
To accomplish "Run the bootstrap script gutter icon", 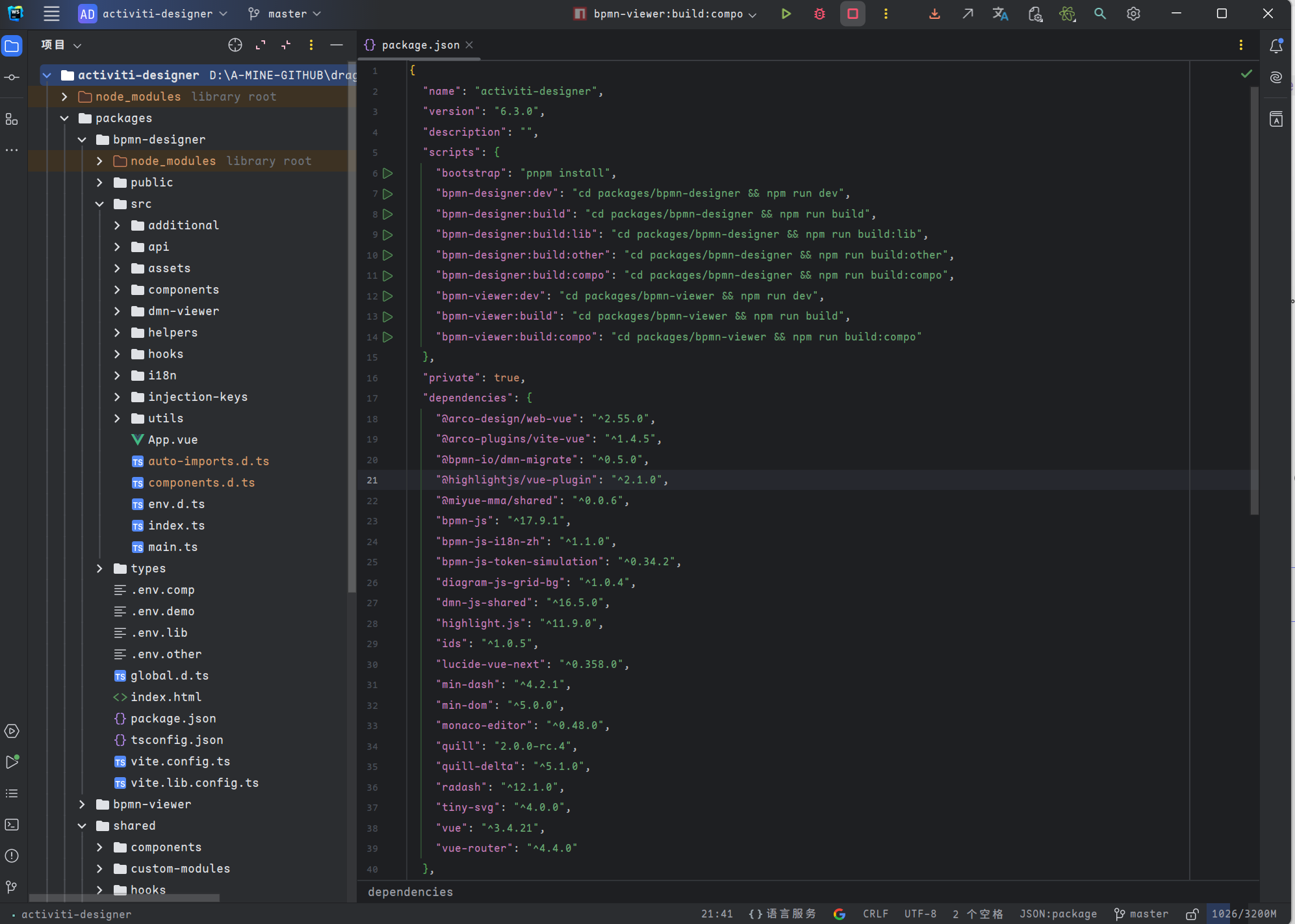I will coord(388,173).
